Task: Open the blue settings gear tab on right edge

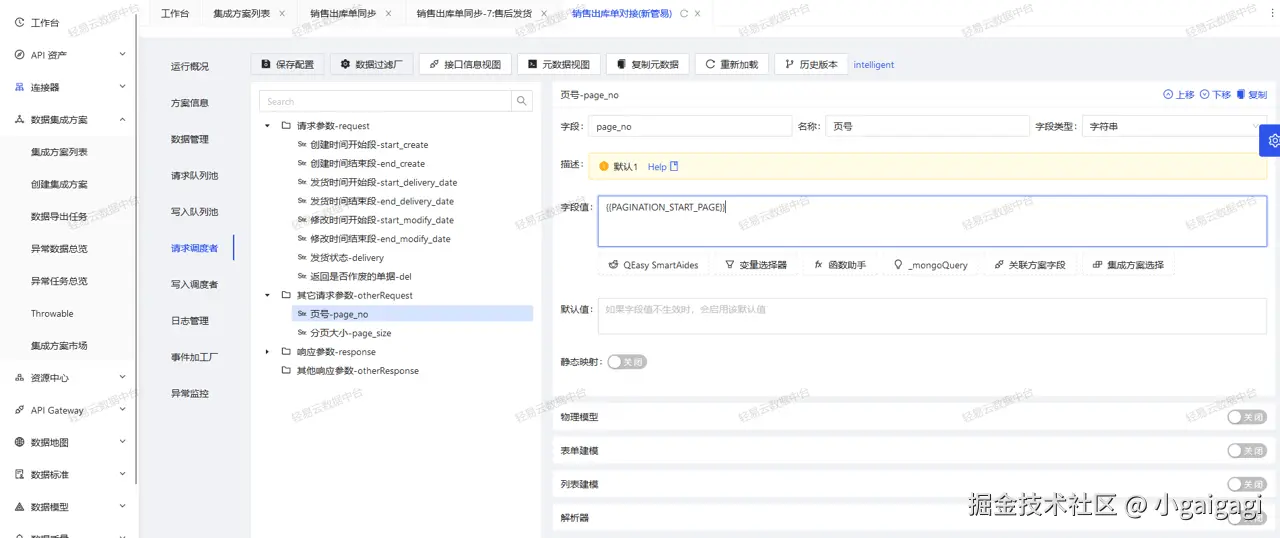Action: (1272, 140)
